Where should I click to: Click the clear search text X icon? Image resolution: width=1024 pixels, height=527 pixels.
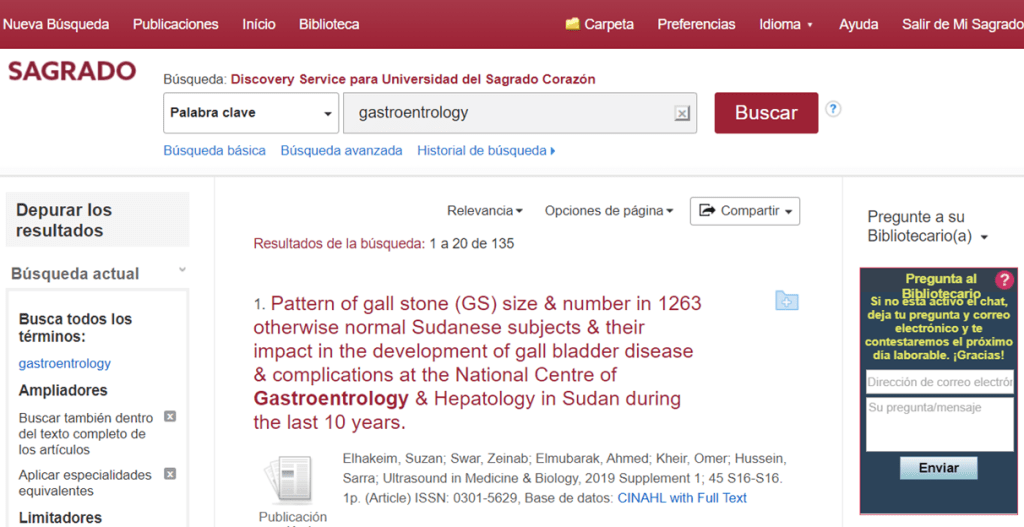point(682,114)
